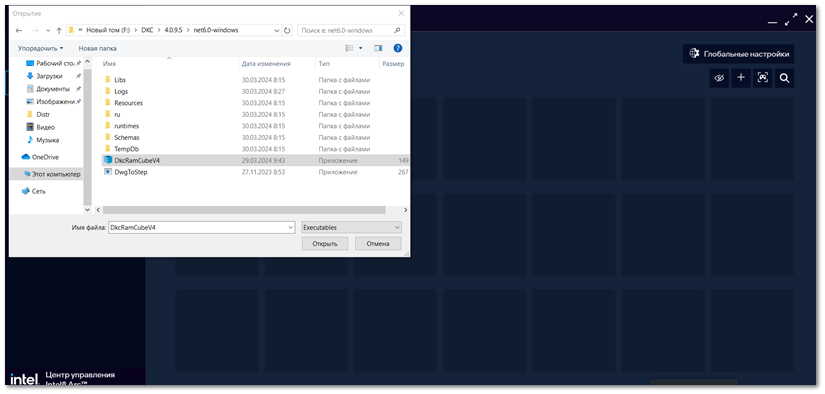Image resolution: width=825 pixels, height=394 pixels.
Task: Select the Logs folder
Action: [x=121, y=92]
